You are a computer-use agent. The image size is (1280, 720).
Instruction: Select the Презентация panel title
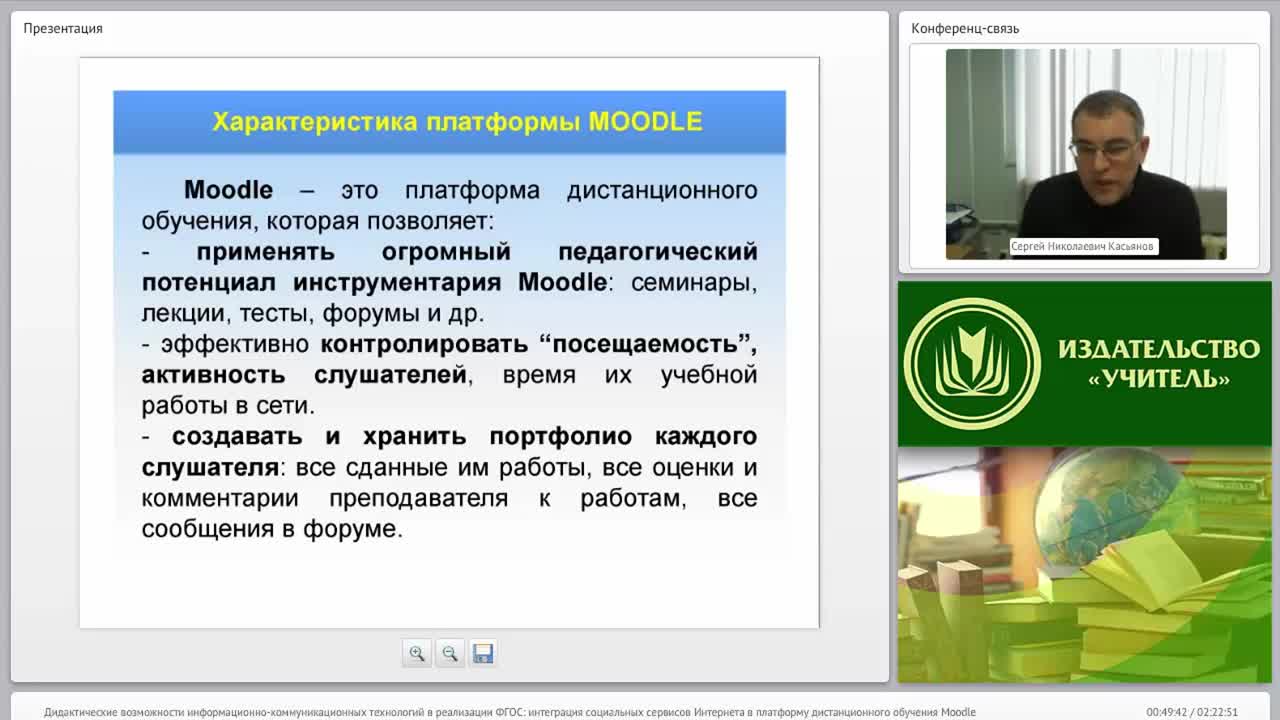coord(63,28)
